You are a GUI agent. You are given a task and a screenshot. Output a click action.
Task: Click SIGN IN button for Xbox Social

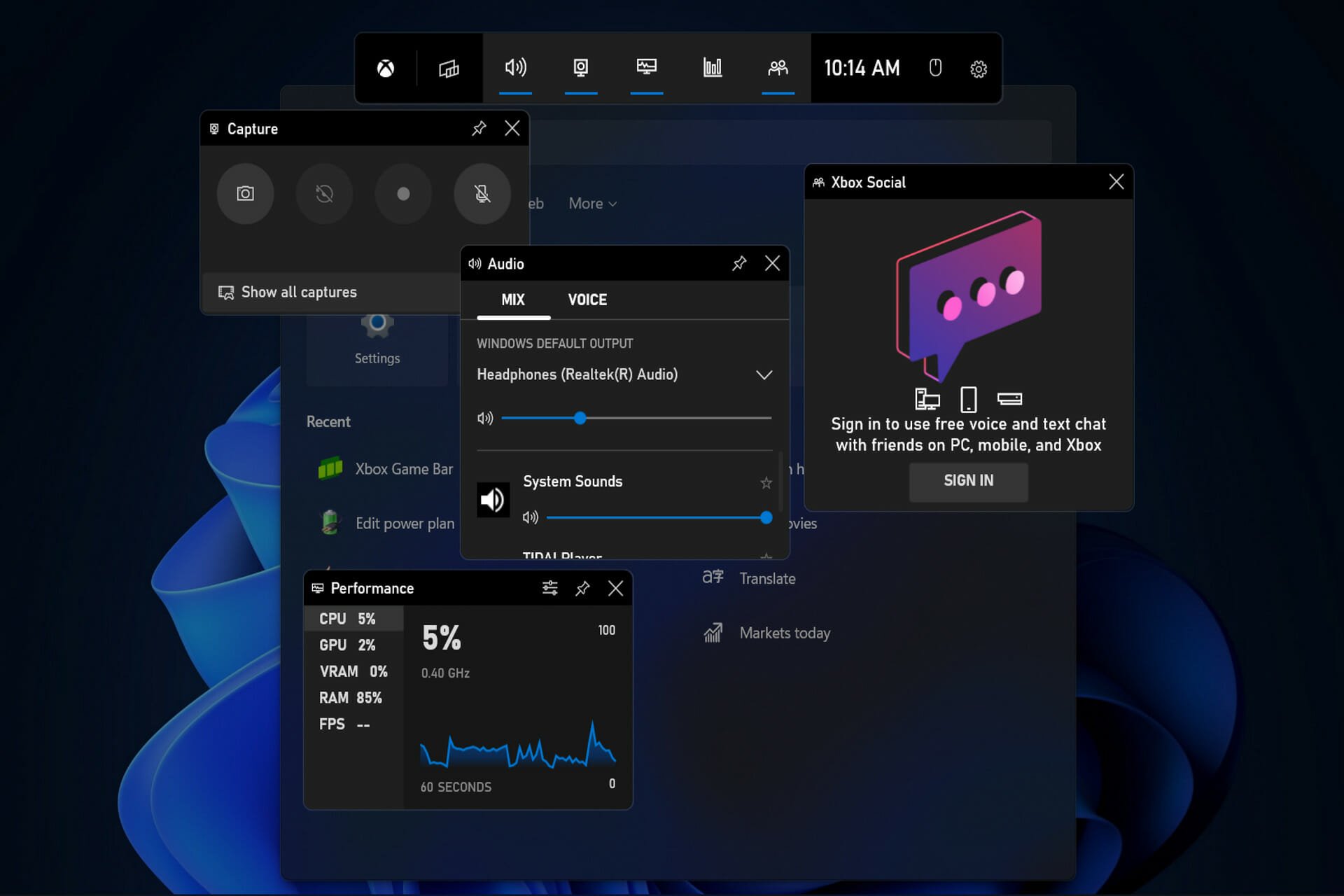pyautogui.click(x=968, y=480)
